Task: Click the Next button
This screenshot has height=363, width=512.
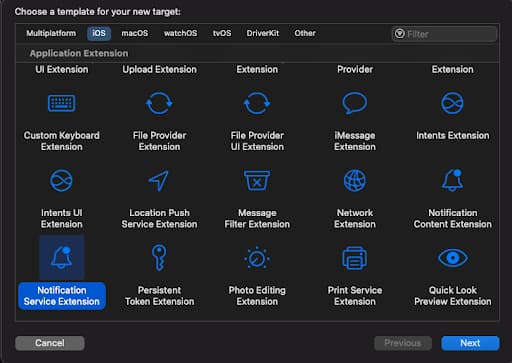Action: [470, 343]
